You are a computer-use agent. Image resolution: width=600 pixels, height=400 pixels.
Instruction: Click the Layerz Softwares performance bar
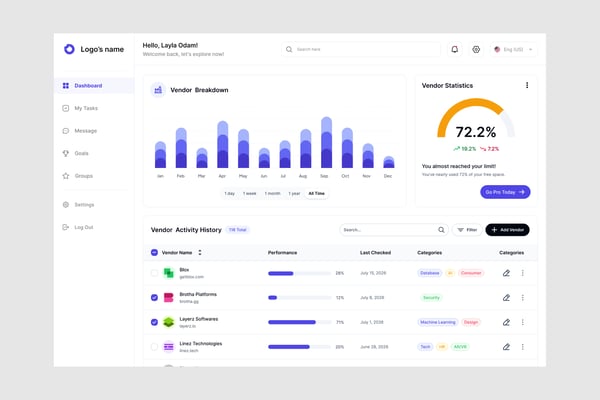coord(300,322)
